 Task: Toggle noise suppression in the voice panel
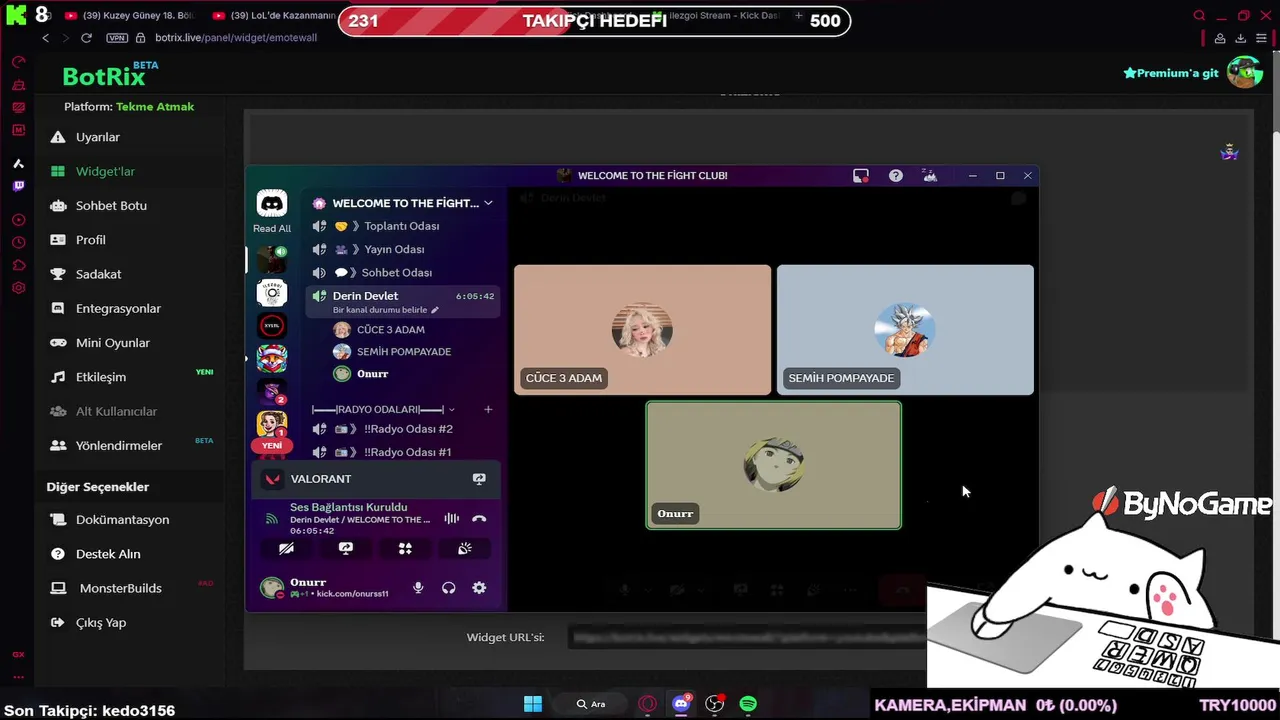tap(452, 518)
